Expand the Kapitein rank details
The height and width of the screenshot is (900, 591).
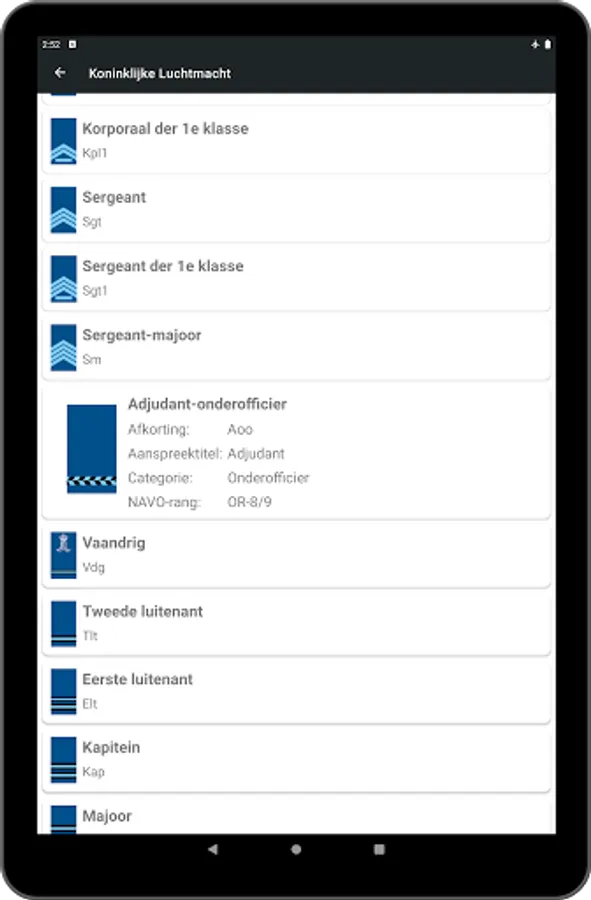[x=297, y=760]
